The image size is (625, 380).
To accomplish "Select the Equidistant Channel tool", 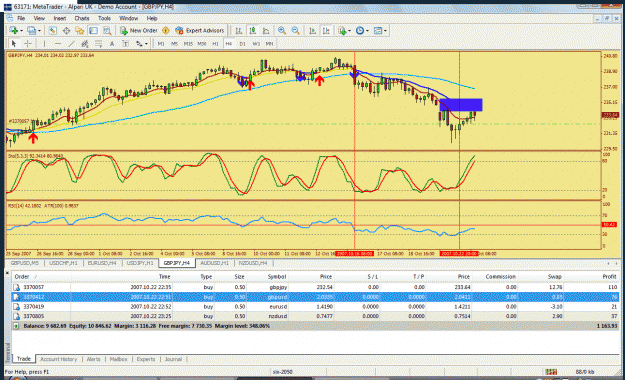I will (85, 43).
